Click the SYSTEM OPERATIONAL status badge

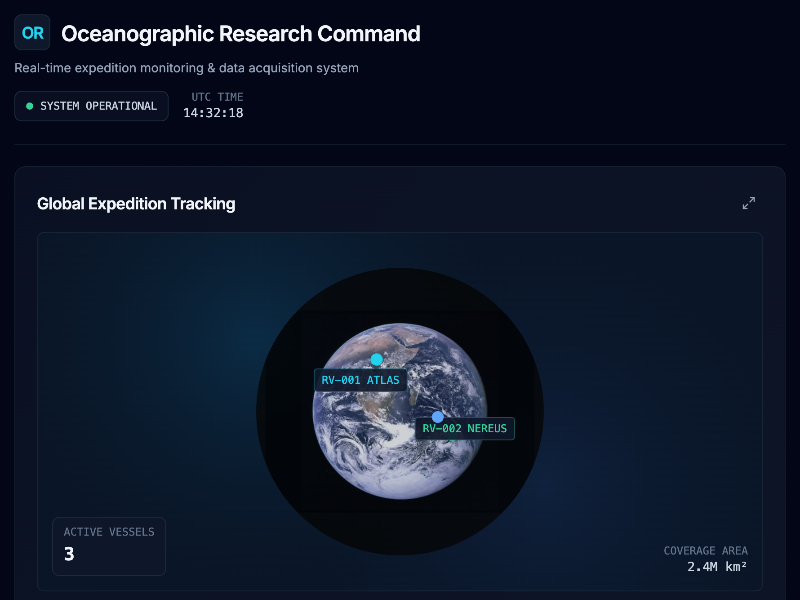pos(91,106)
